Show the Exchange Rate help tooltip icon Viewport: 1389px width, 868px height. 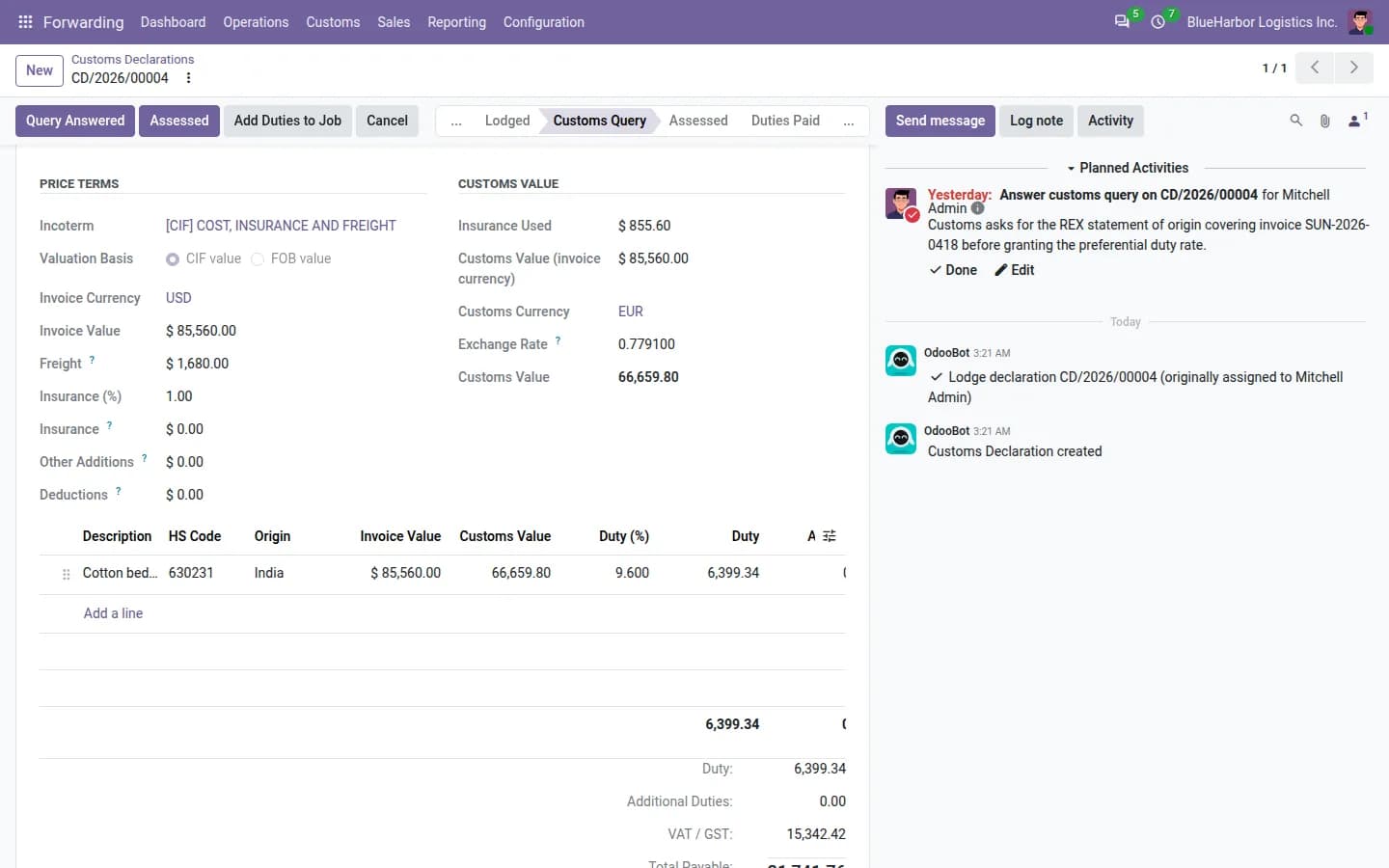(558, 340)
